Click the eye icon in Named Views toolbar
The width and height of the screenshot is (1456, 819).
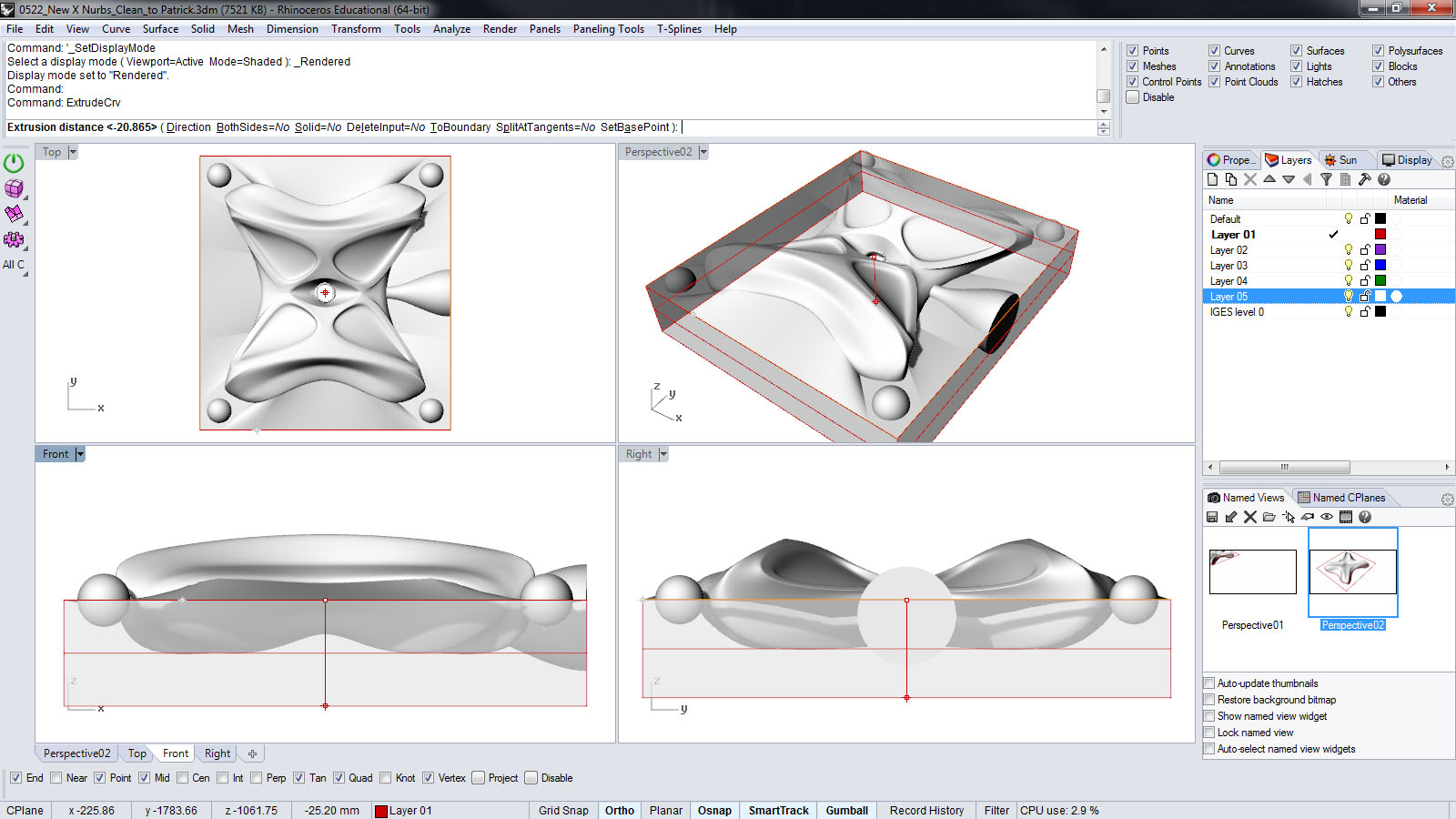point(1327,517)
